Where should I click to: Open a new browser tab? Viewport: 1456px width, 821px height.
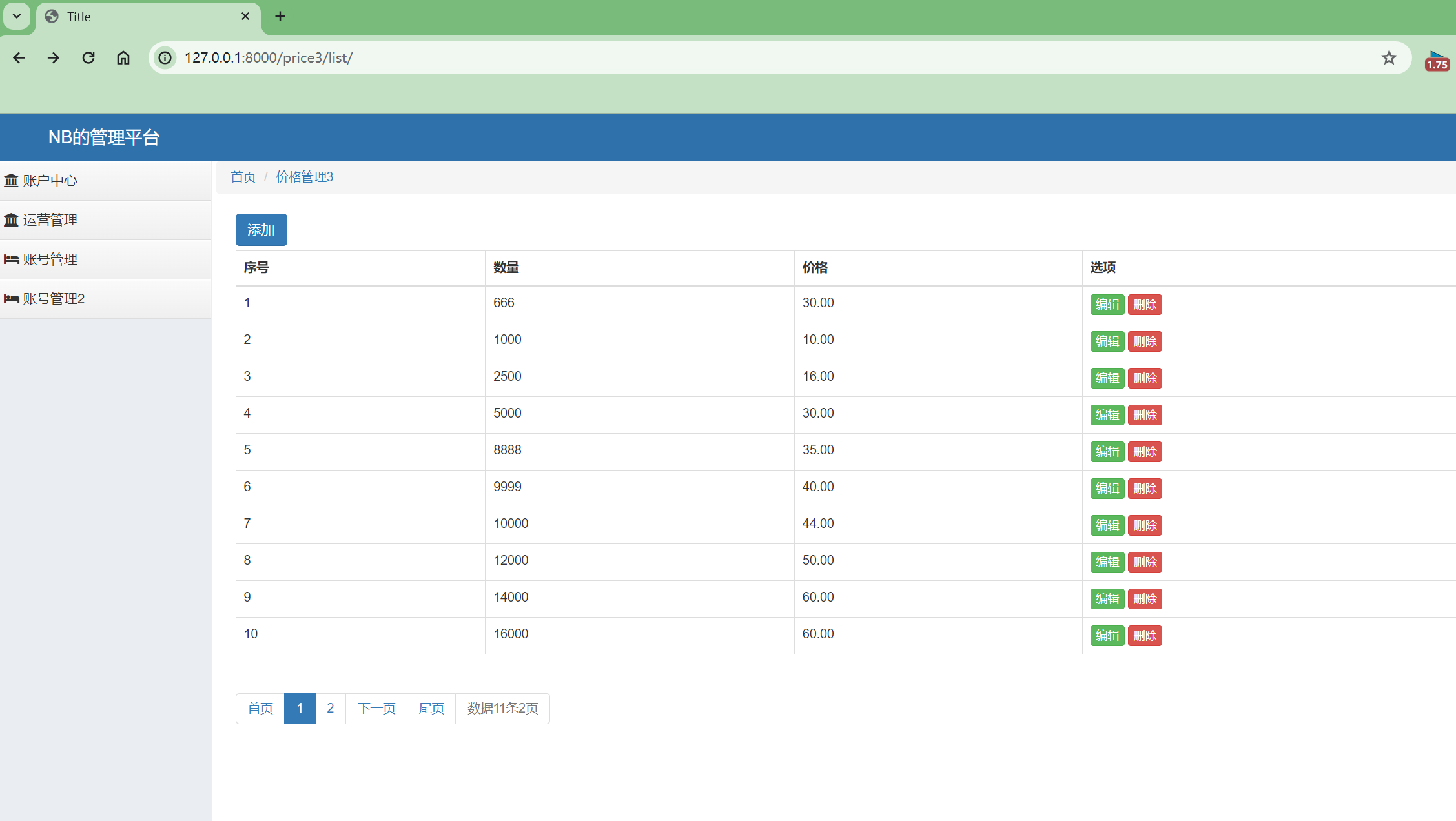(x=280, y=16)
